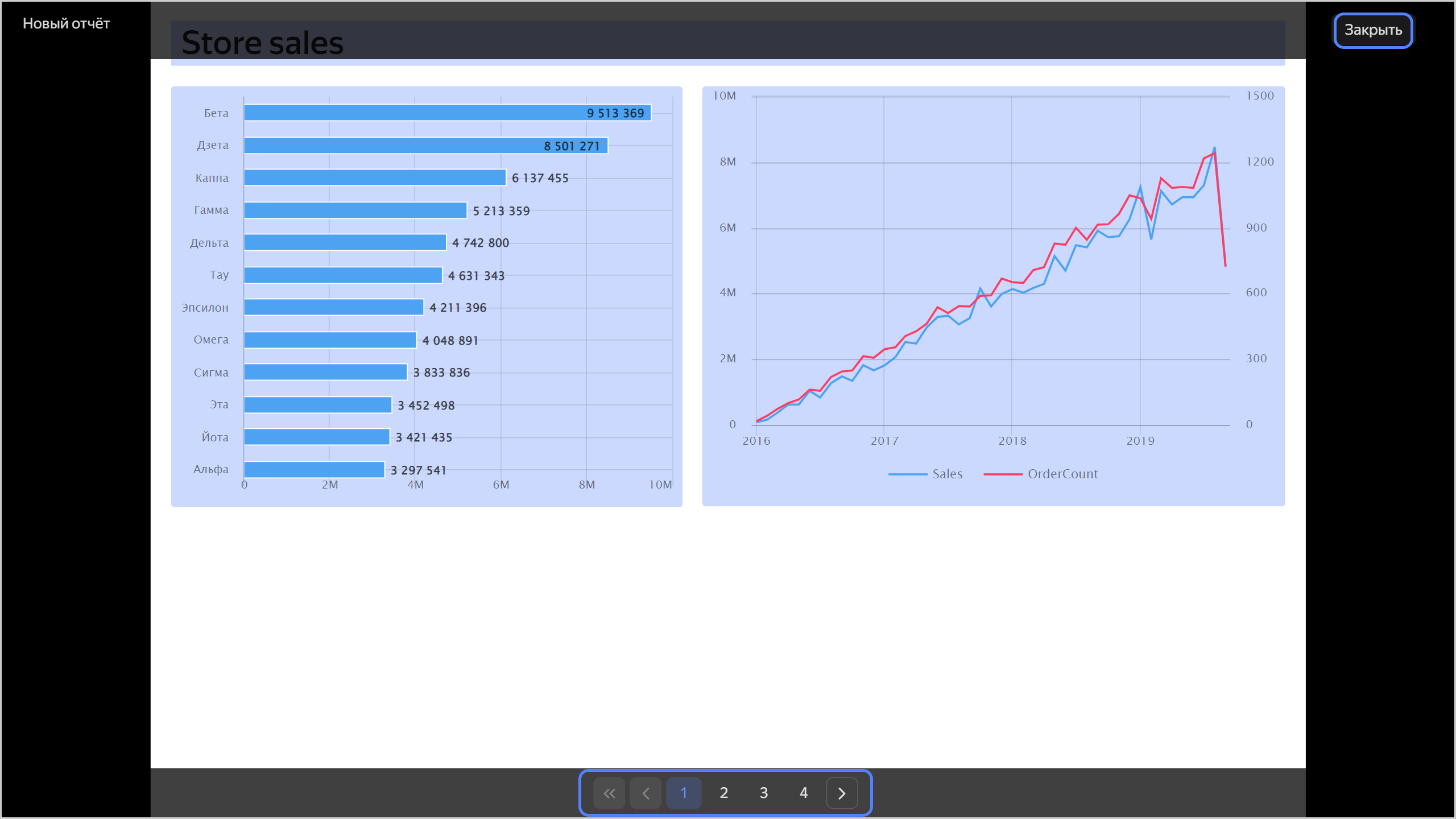Click the blue Sales legend line marker
Screen dimensions: 1456x819
click(x=908, y=474)
